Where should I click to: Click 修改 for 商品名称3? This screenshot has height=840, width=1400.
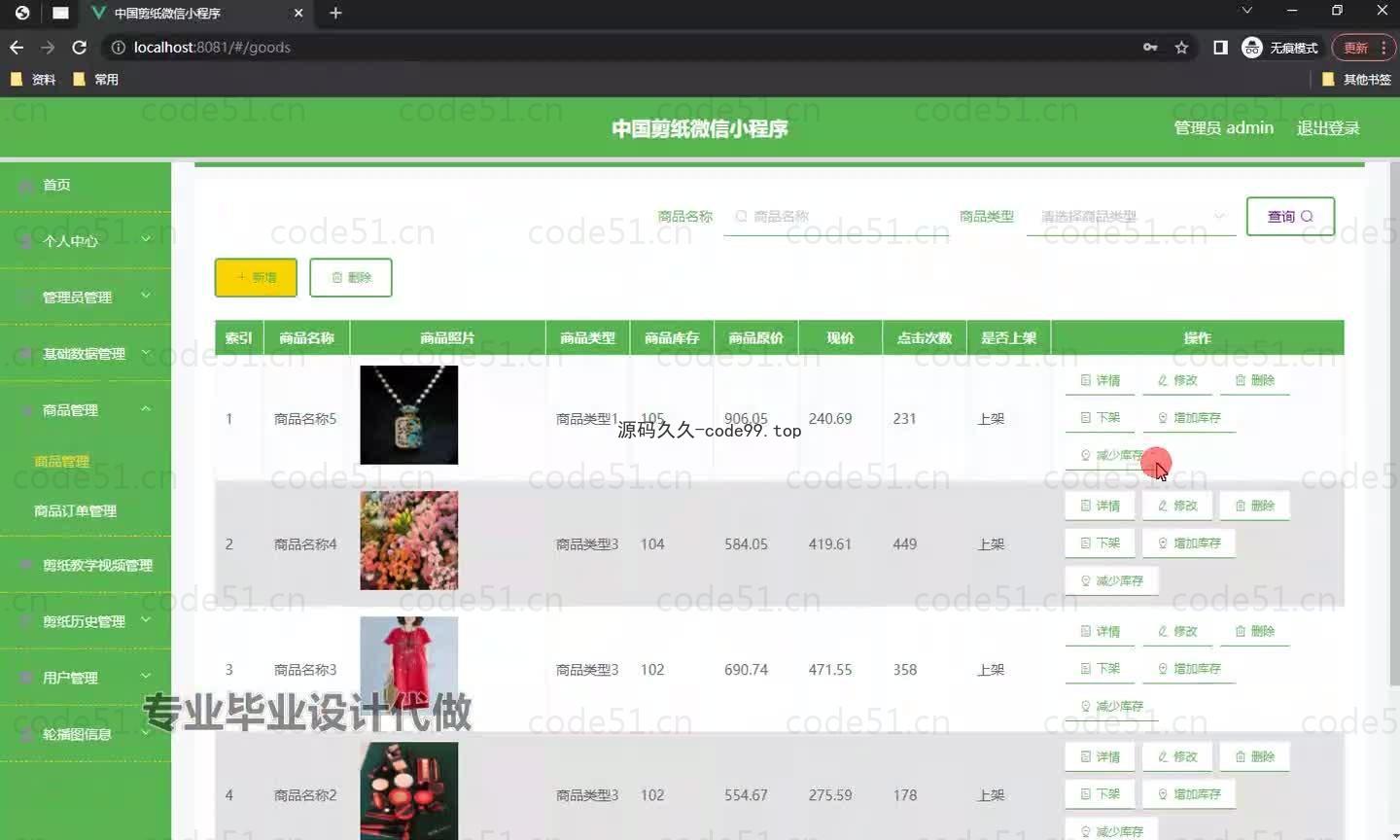pos(1177,631)
